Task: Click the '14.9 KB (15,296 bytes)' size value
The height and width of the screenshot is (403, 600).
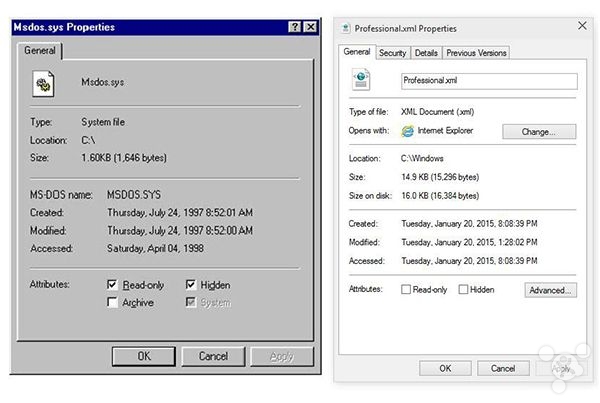Action: click(x=440, y=177)
